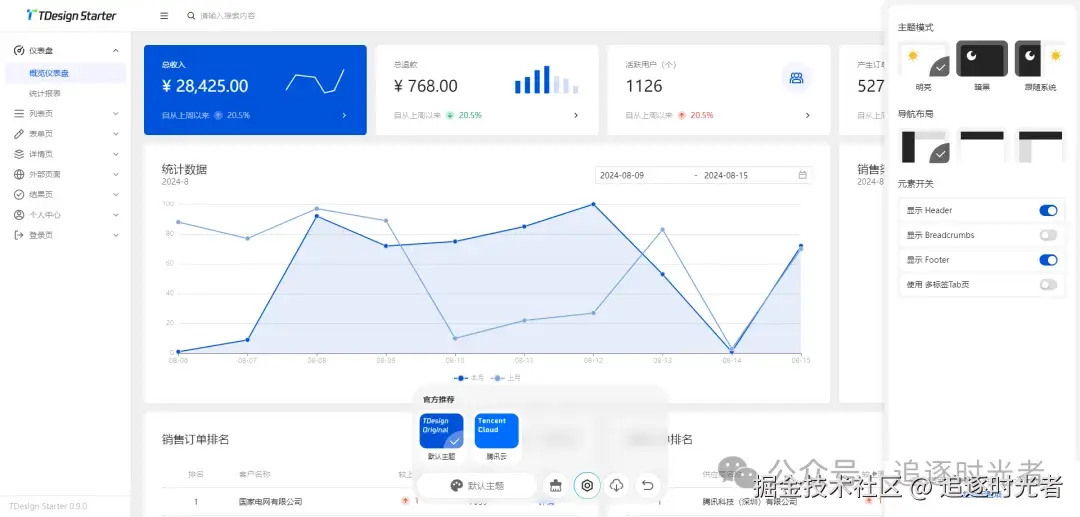1080x517 pixels.
Task: Click the 总收入 mini line chart
Action: 315,81
